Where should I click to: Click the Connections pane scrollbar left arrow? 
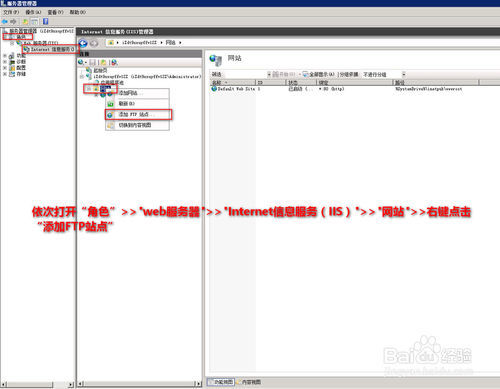80,384
